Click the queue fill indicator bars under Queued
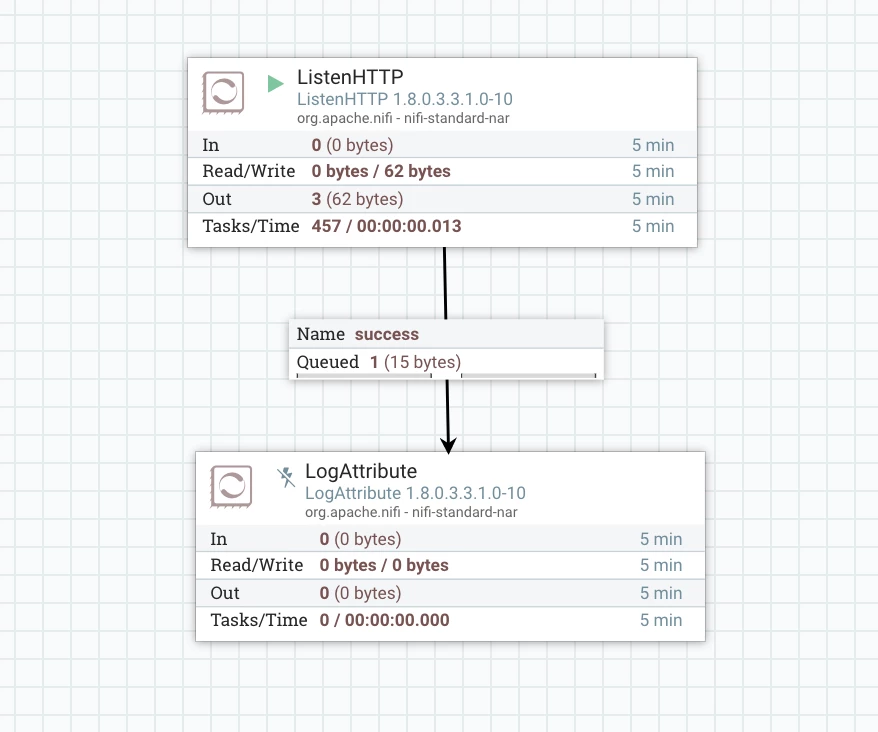 pyautogui.click(x=446, y=375)
